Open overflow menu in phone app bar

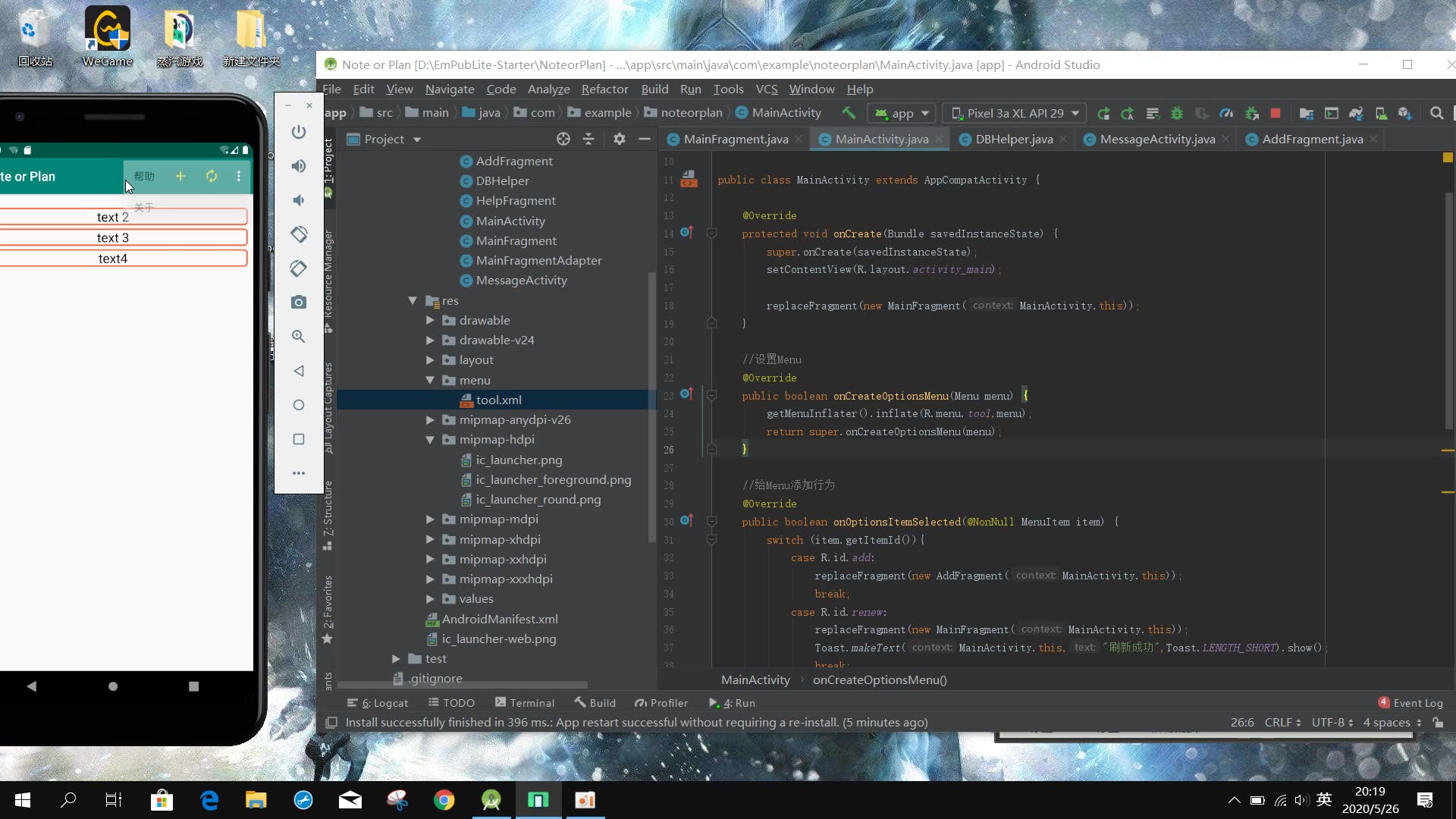pyautogui.click(x=239, y=176)
